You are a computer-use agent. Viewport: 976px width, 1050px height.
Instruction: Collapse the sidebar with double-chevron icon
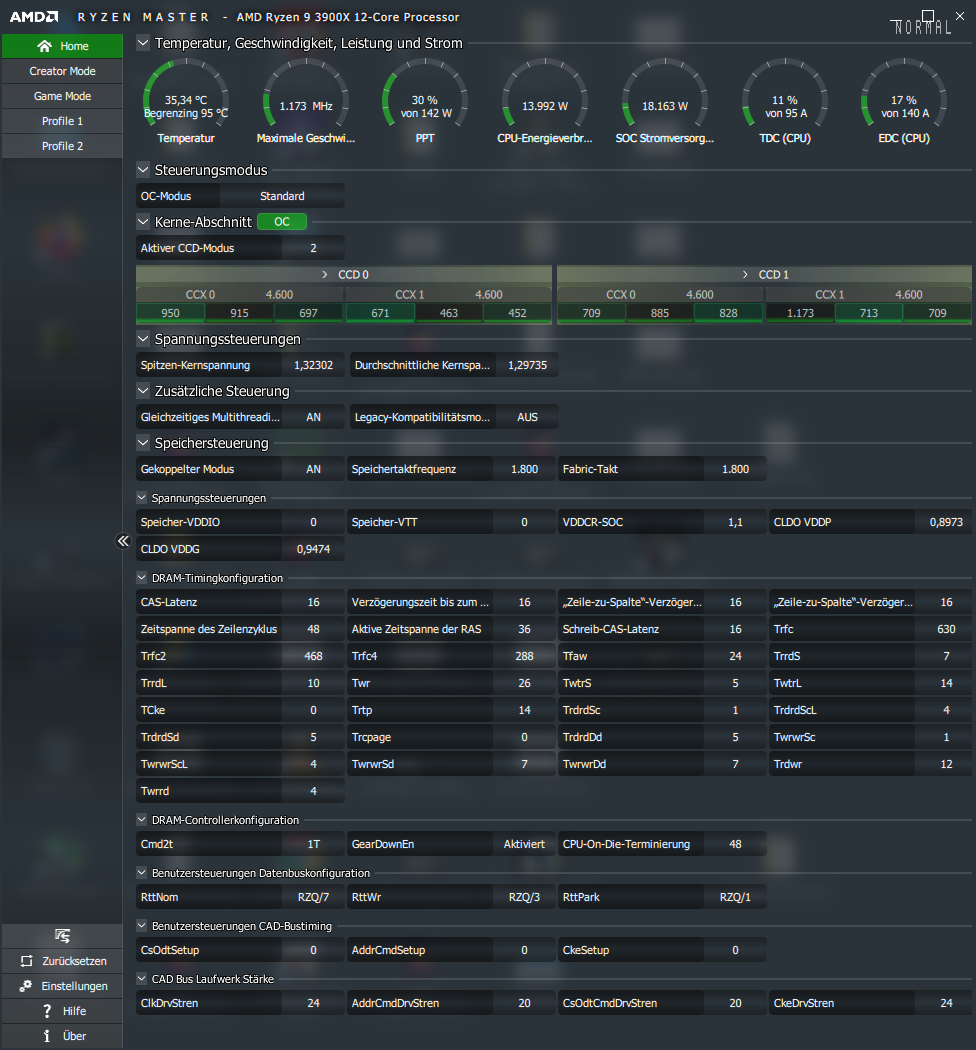tap(123, 541)
